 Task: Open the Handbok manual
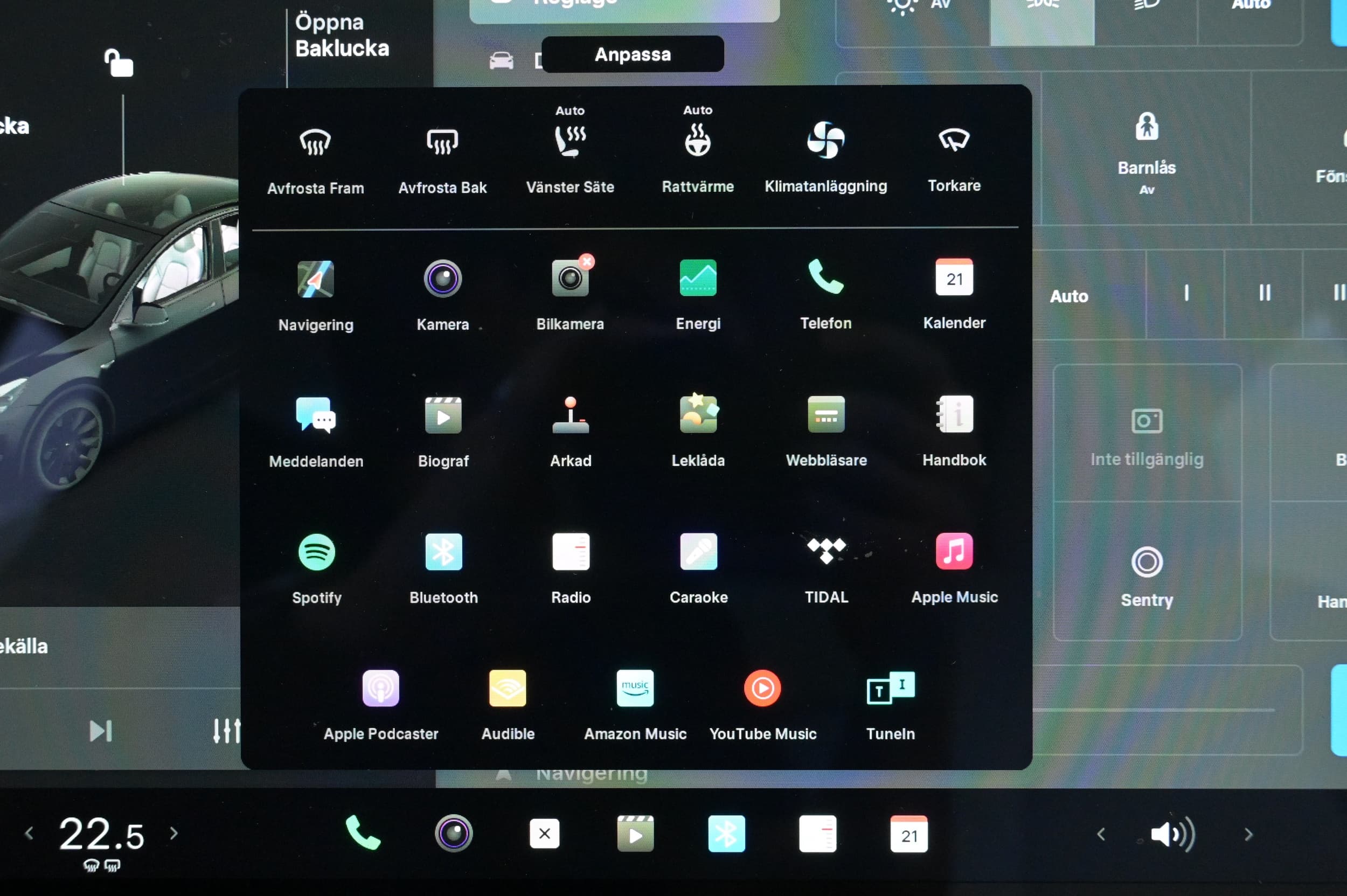pyautogui.click(x=954, y=414)
